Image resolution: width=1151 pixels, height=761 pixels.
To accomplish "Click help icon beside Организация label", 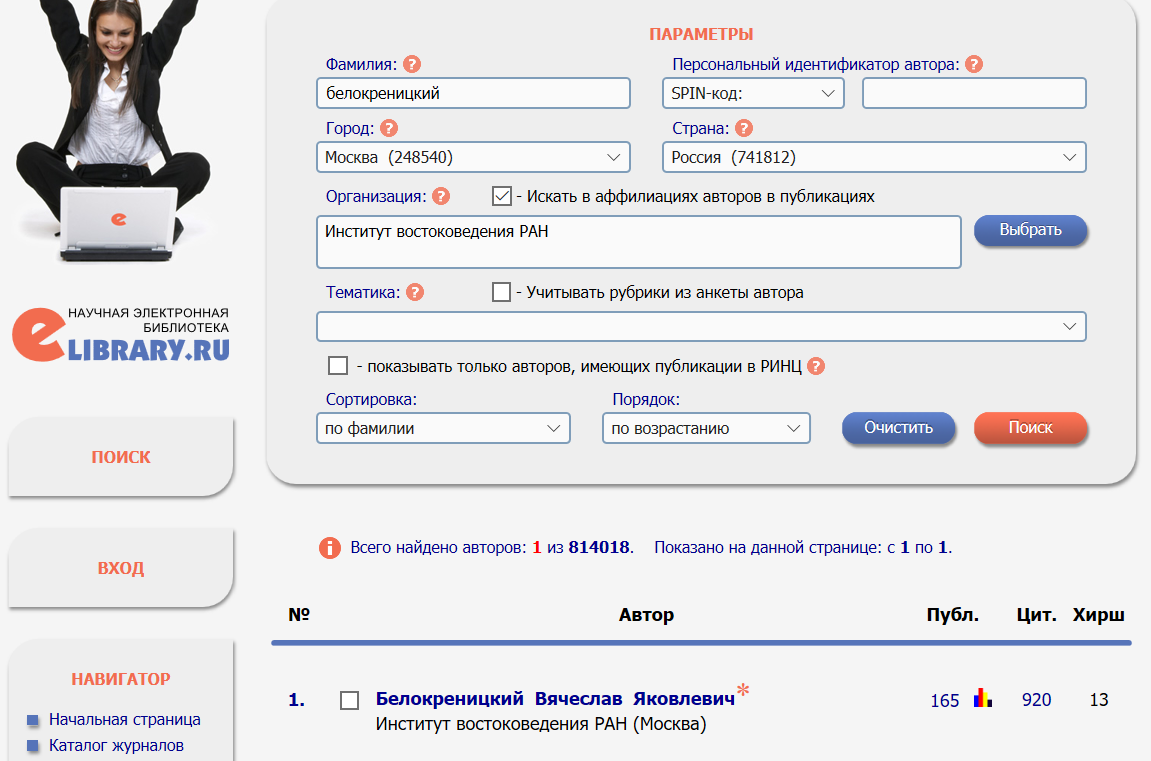I will [x=440, y=196].
